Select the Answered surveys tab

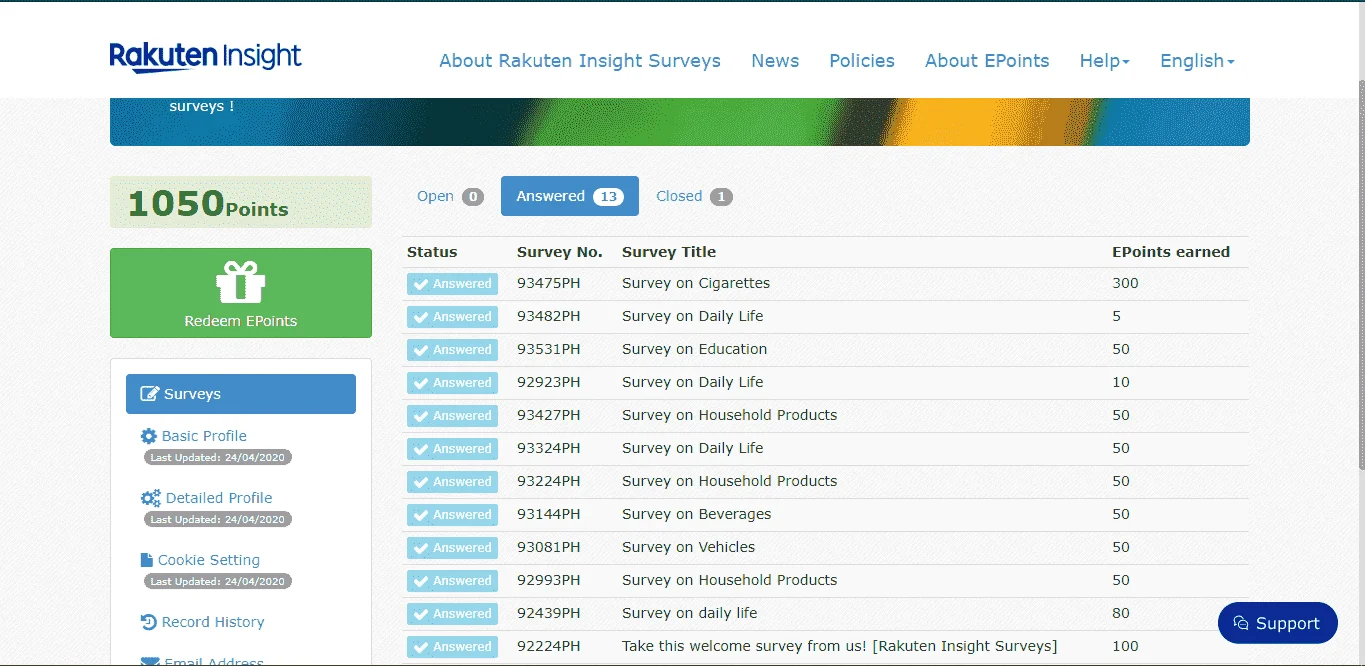[570, 196]
